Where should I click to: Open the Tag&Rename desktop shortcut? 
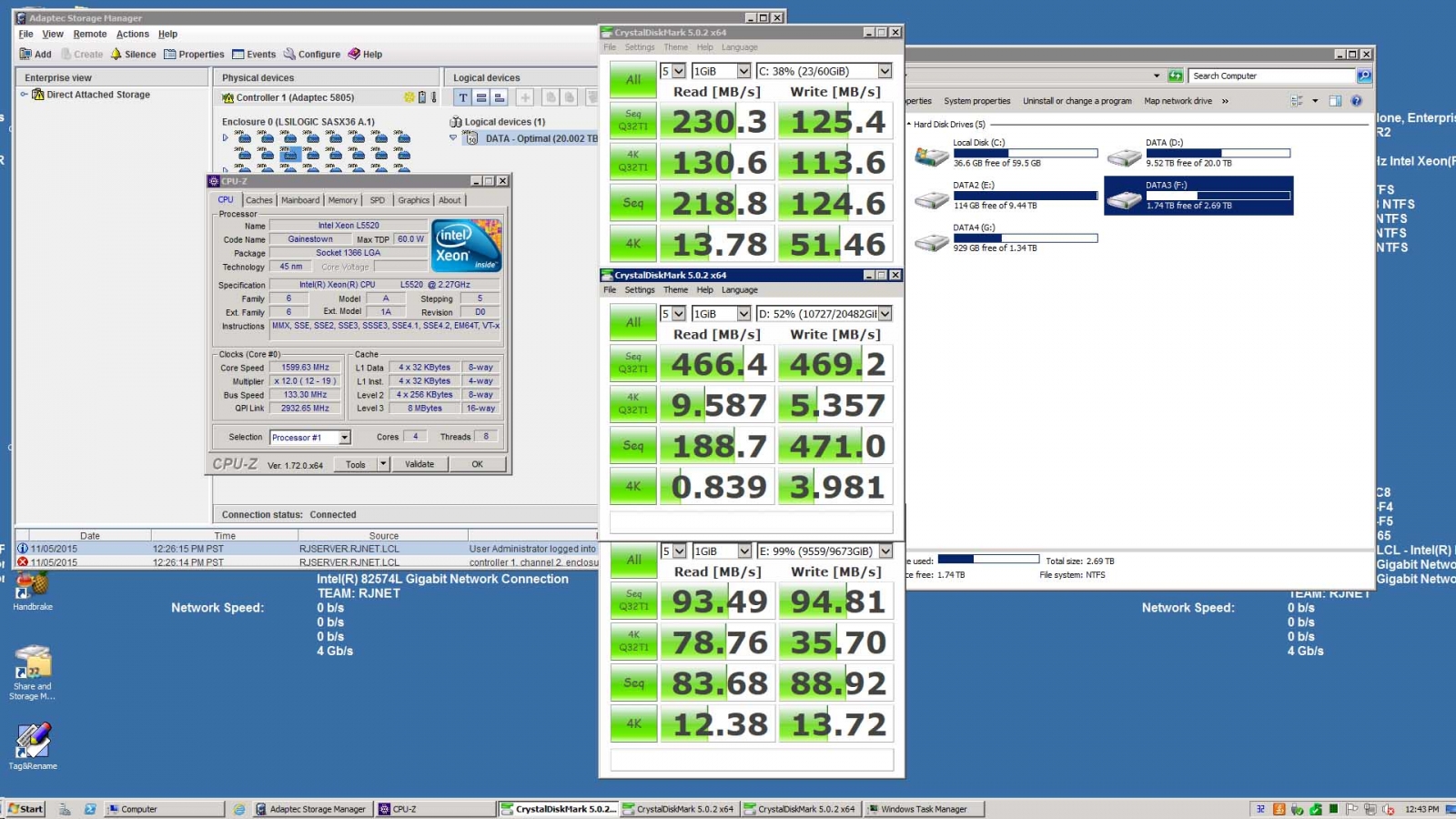pyautogui.click(x=33, y=747)
